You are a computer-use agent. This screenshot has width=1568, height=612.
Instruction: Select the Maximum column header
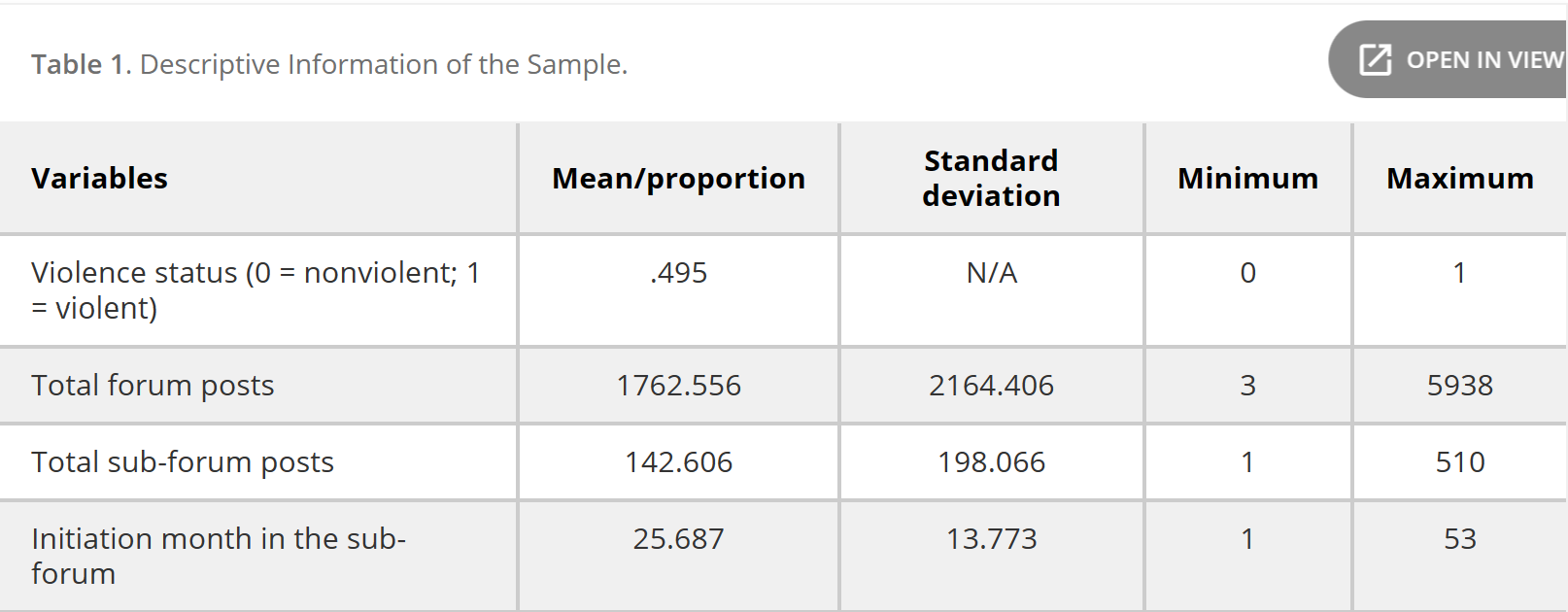pyautogui.click(x=1459, y=179)
